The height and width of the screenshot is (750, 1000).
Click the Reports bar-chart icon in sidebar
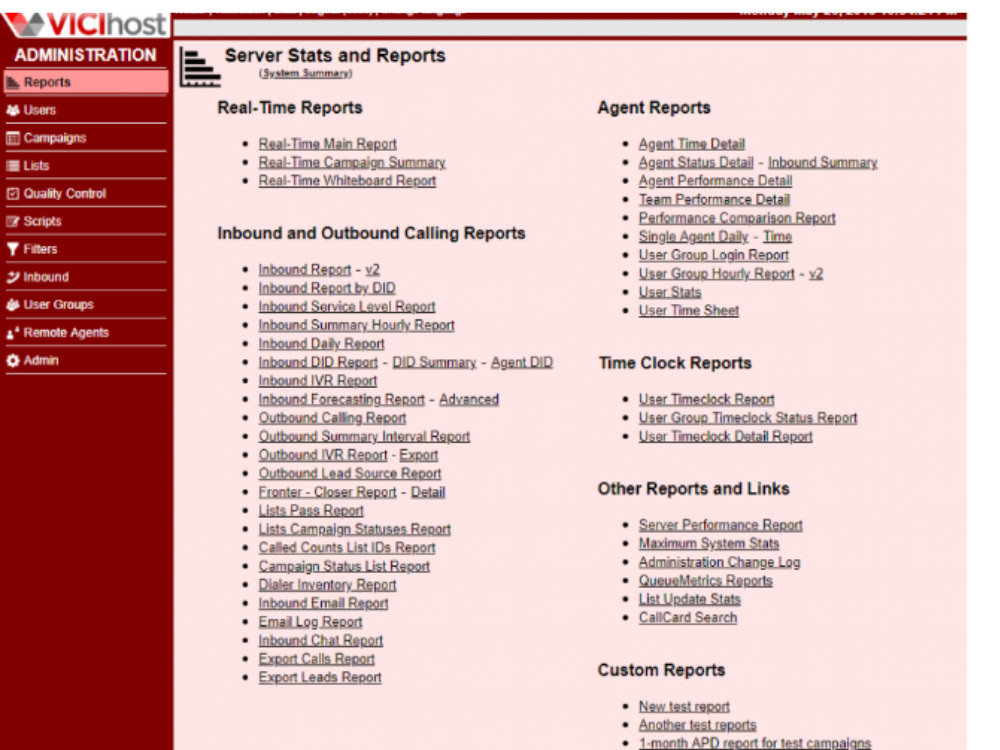(13, 82)
